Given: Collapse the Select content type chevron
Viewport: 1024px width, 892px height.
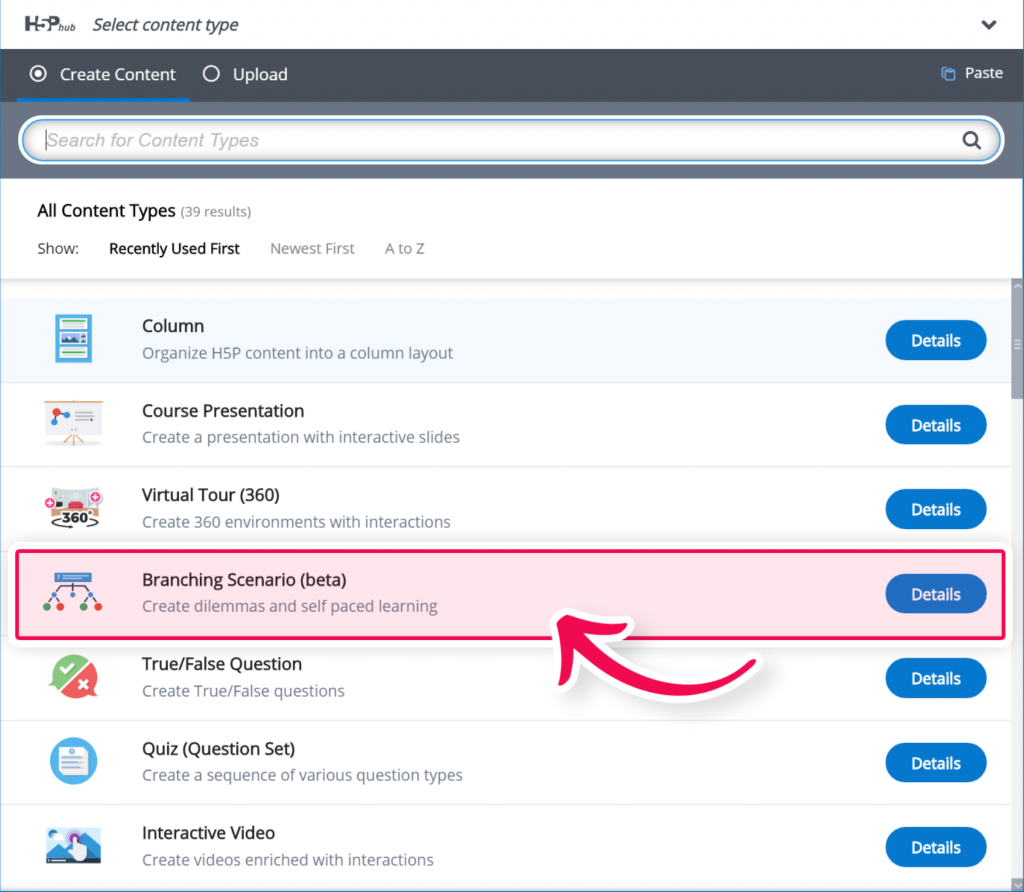Looking at the screenshot, I should [x=989, y=25].
